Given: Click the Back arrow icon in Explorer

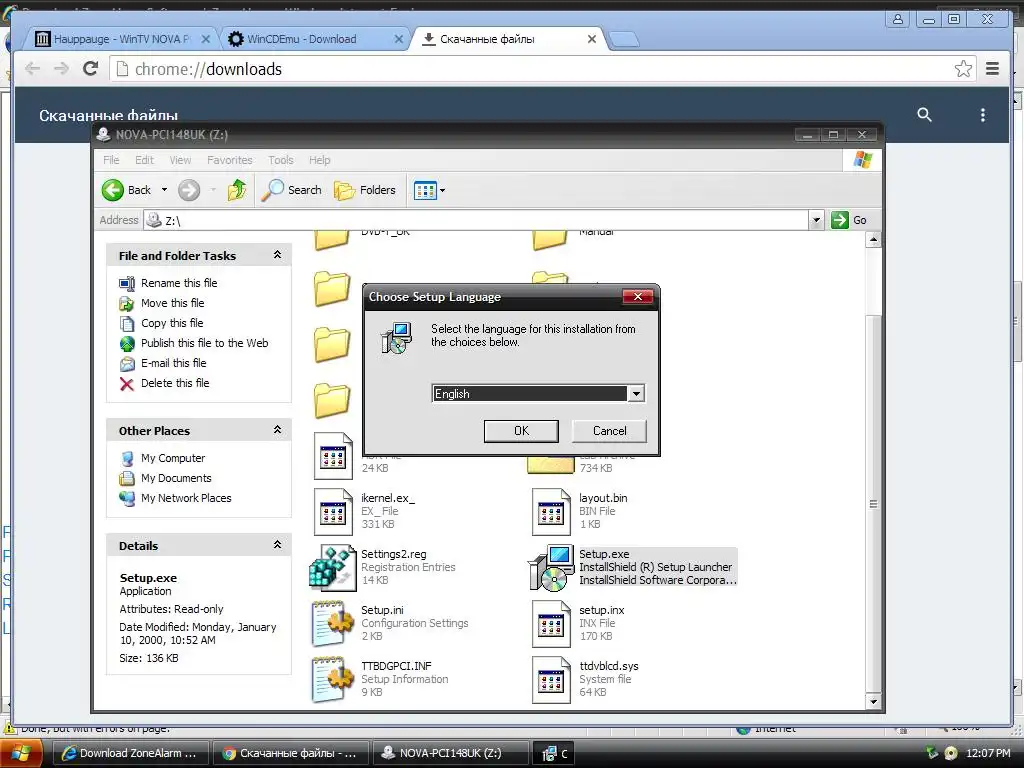Looking at the screenshot, I should click(112, 190).
